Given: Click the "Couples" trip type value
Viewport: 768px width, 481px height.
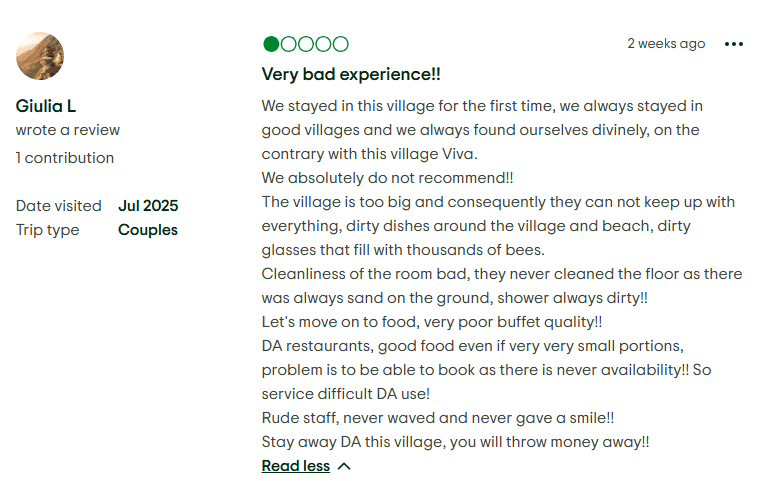Looking at the screenshot, I should point(148,230).
